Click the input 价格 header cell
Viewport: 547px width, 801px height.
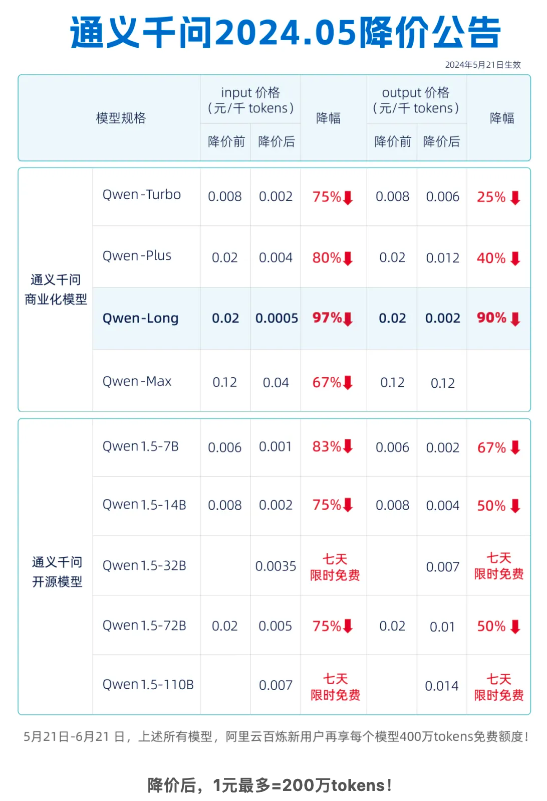(x=250, y=100)
